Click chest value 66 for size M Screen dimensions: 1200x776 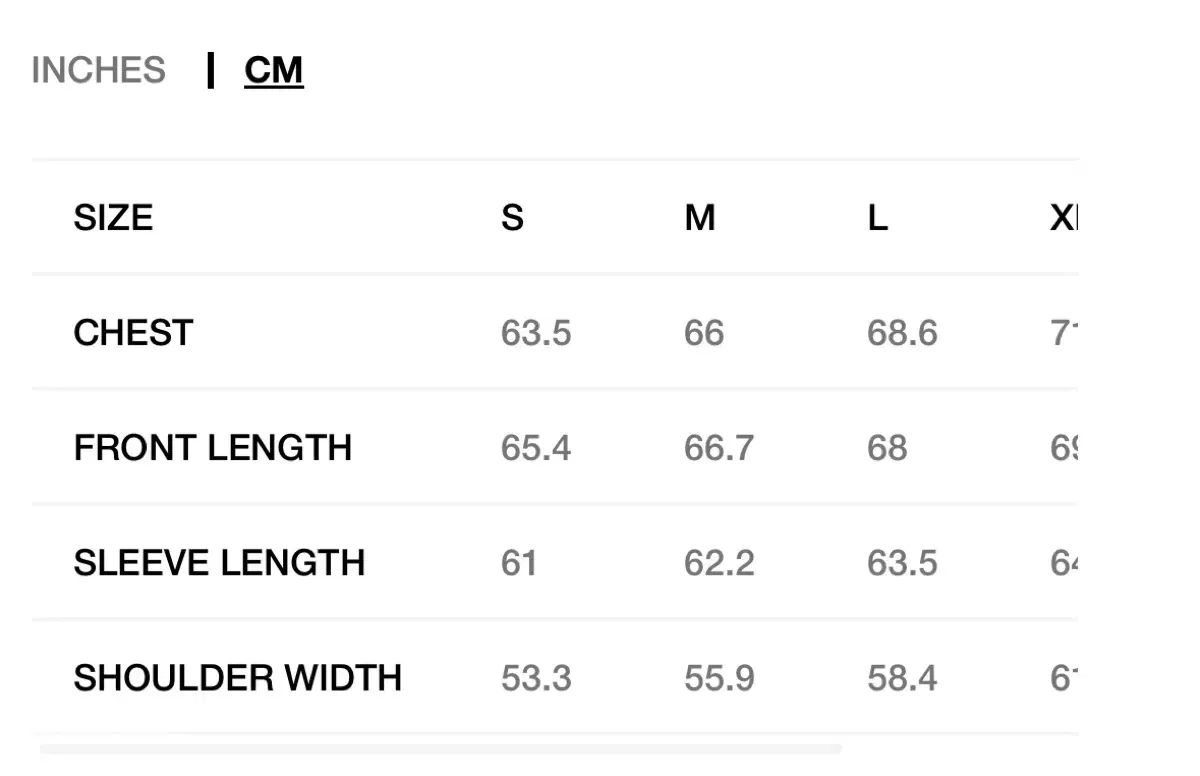pyautogui.click(x=704, y=332)
